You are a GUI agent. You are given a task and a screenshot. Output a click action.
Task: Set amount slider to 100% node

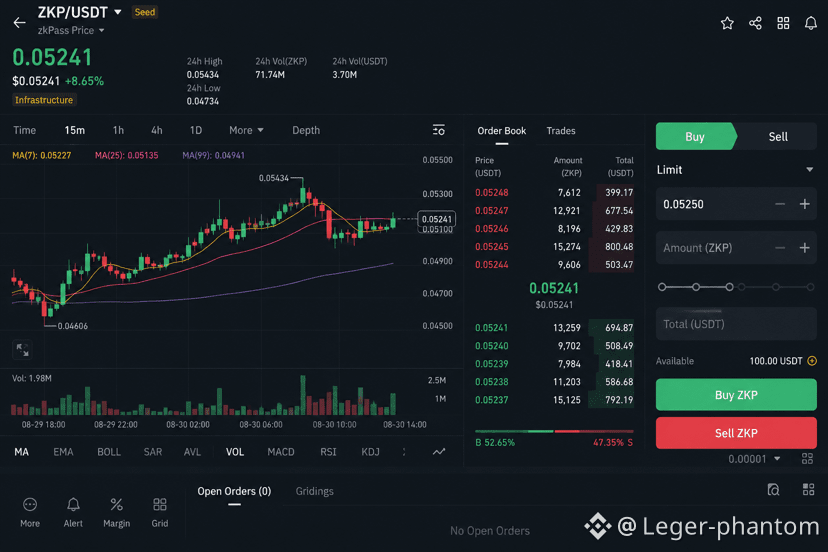pyautogui.click(x=810, y=287)
